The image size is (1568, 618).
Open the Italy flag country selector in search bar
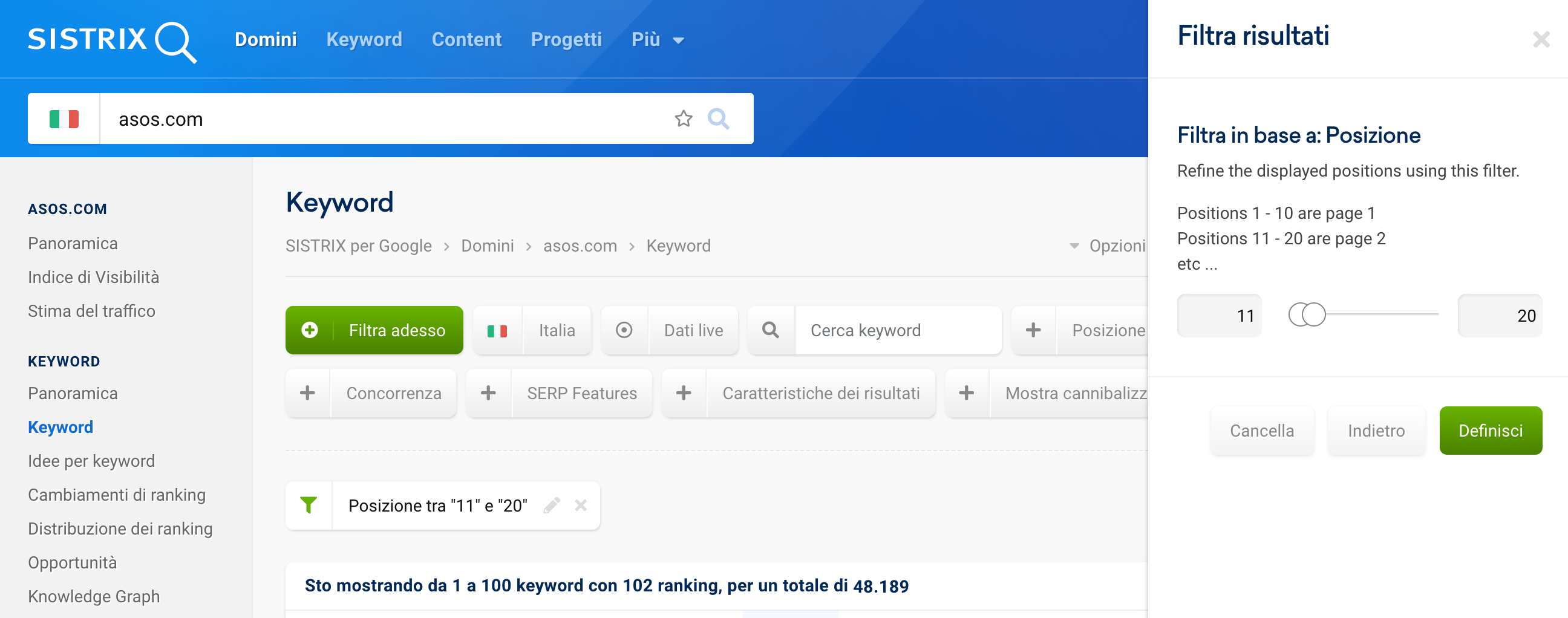point(64,119)
